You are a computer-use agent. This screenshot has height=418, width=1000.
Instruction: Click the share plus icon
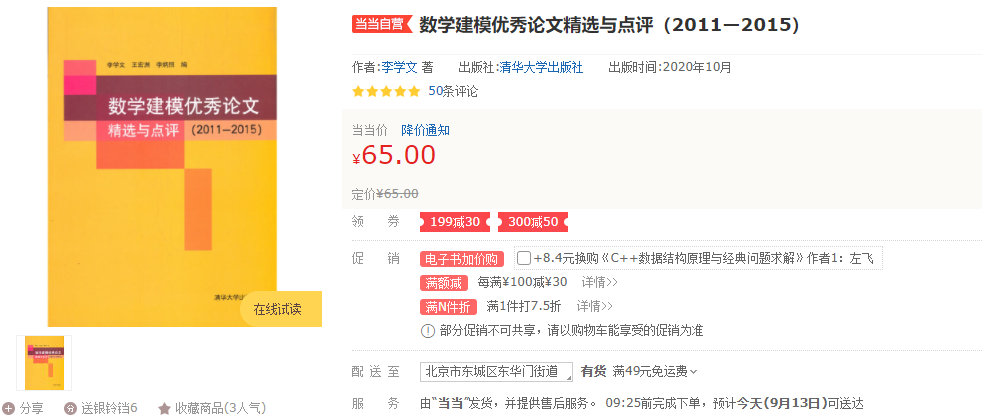[9, 408]
